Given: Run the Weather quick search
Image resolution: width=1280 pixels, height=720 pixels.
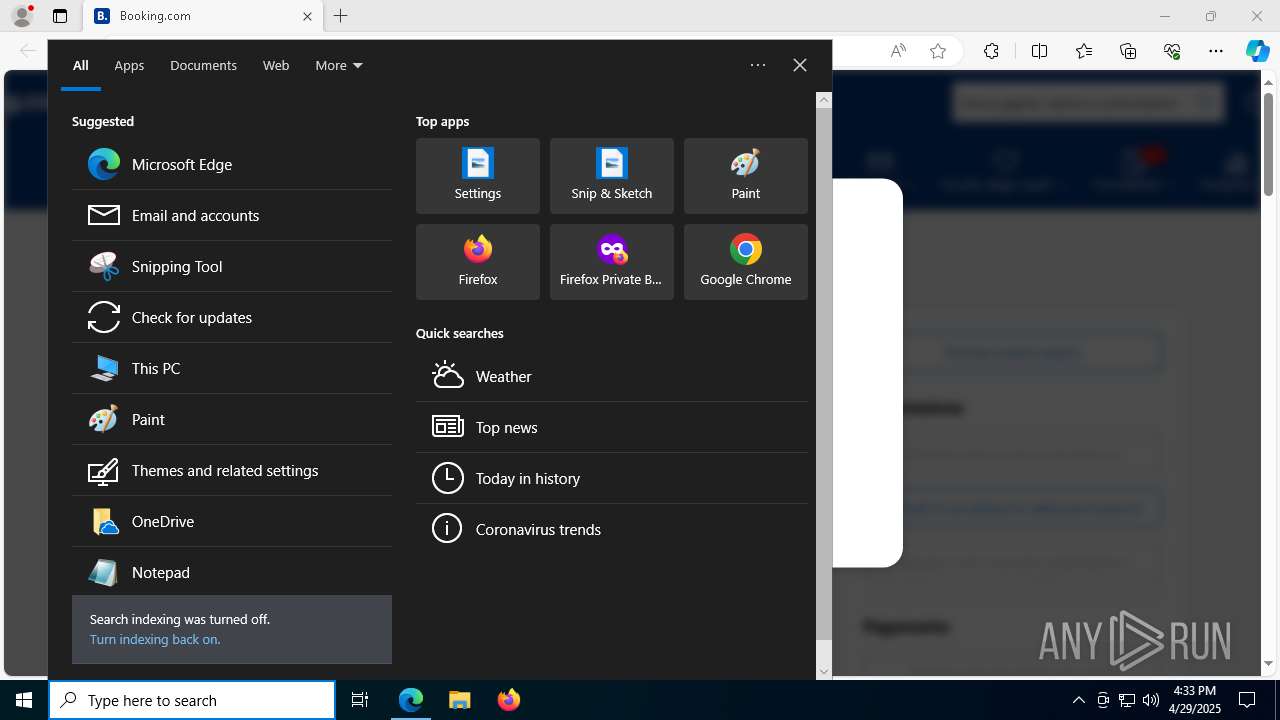Looking at the screenshot, I should (612, 376).
